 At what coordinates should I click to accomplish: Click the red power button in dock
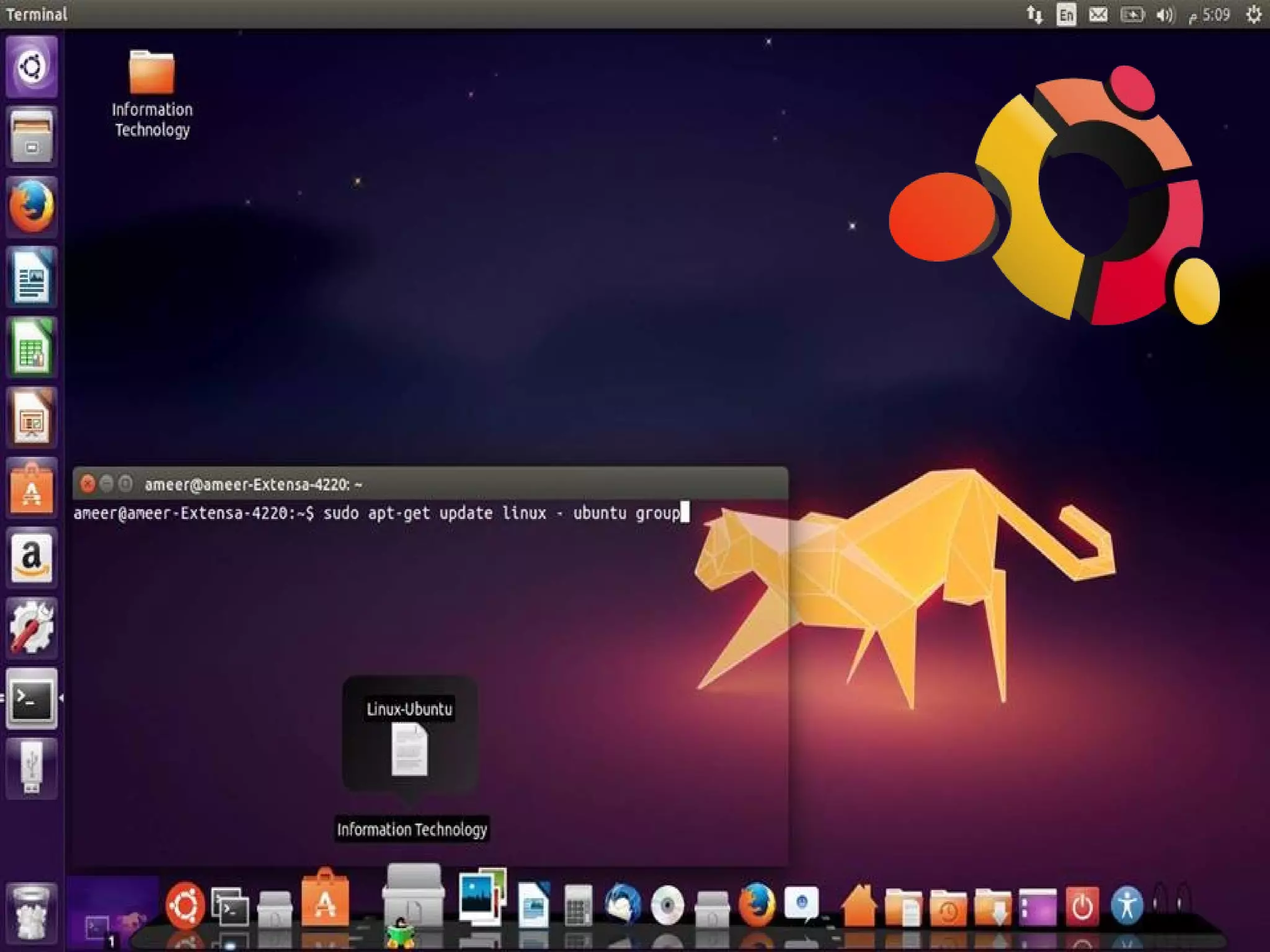1082,907
